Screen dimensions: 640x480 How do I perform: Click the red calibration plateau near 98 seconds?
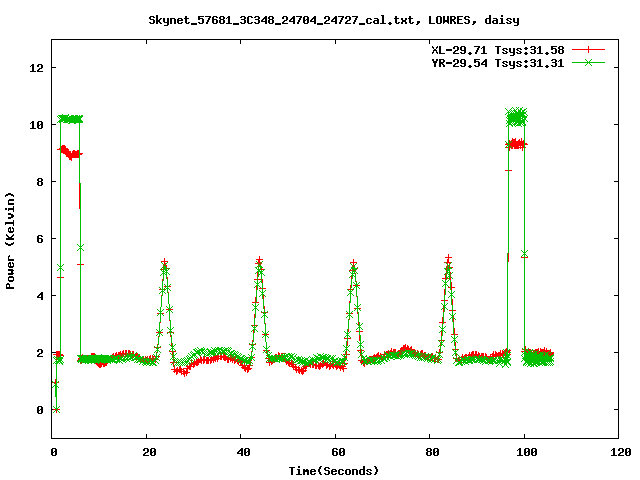[x=517, y=144]
